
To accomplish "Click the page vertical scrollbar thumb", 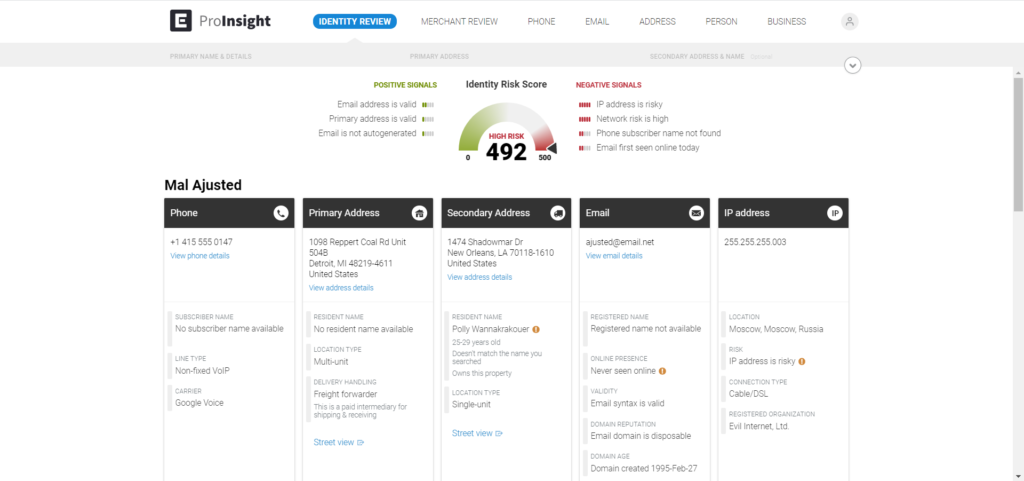I will click(x=1018, y=144).
